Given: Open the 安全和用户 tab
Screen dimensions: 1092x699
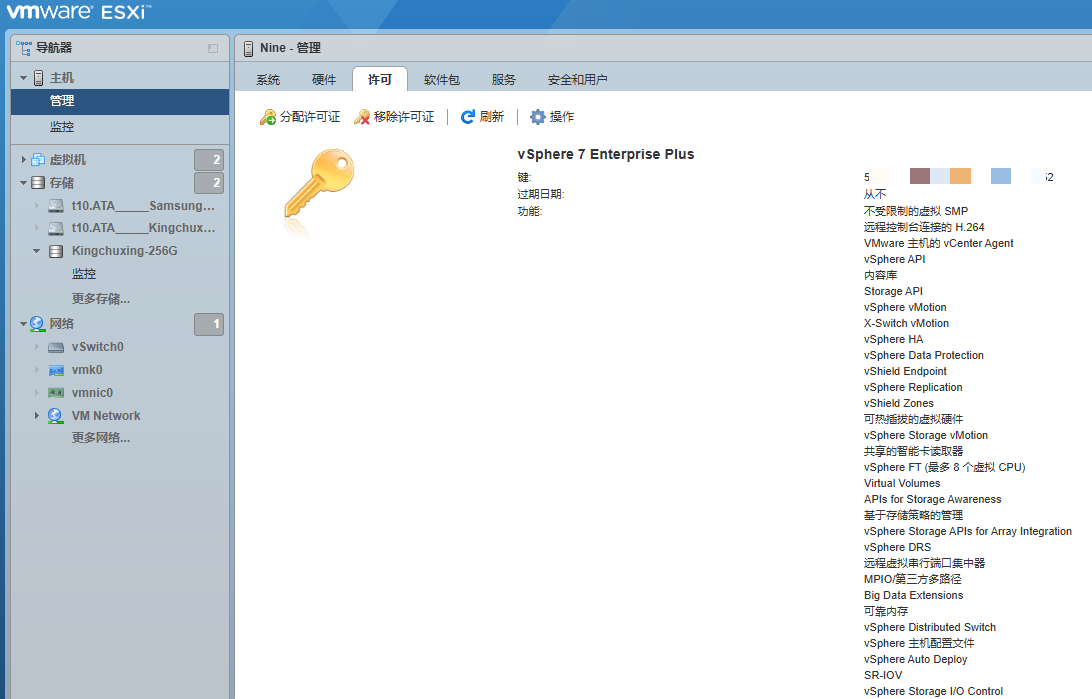Looking at the screenshot, I should click(577, 79).
